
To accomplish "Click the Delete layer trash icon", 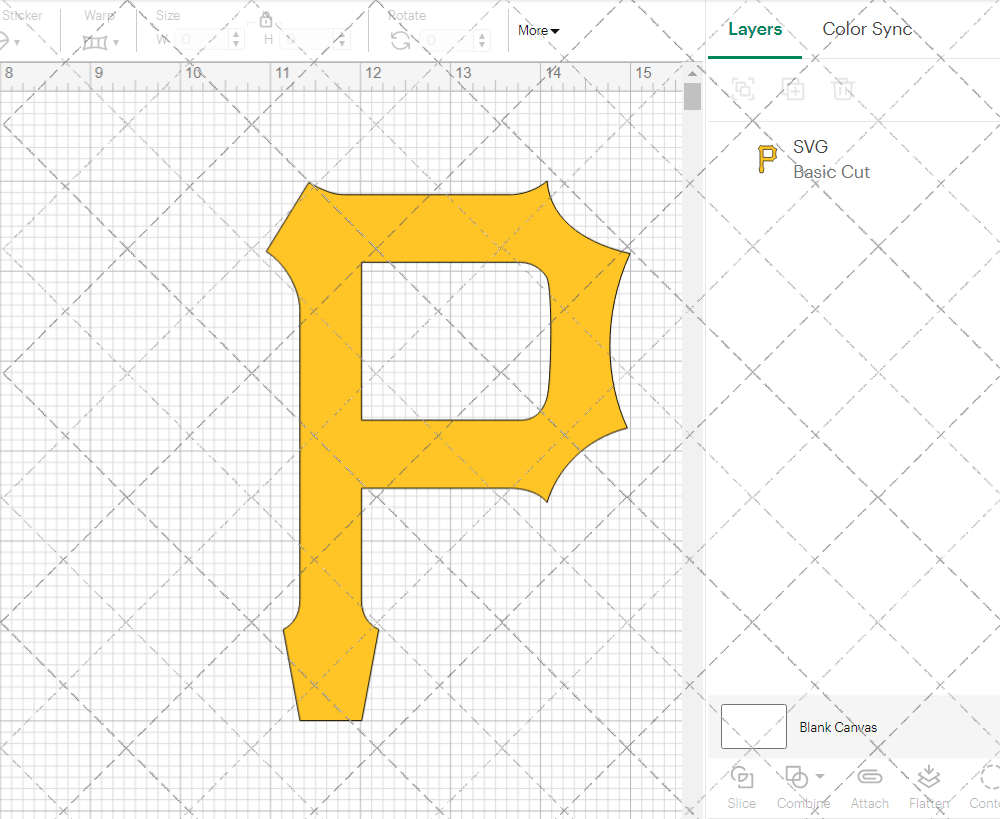I will point(842,89).
